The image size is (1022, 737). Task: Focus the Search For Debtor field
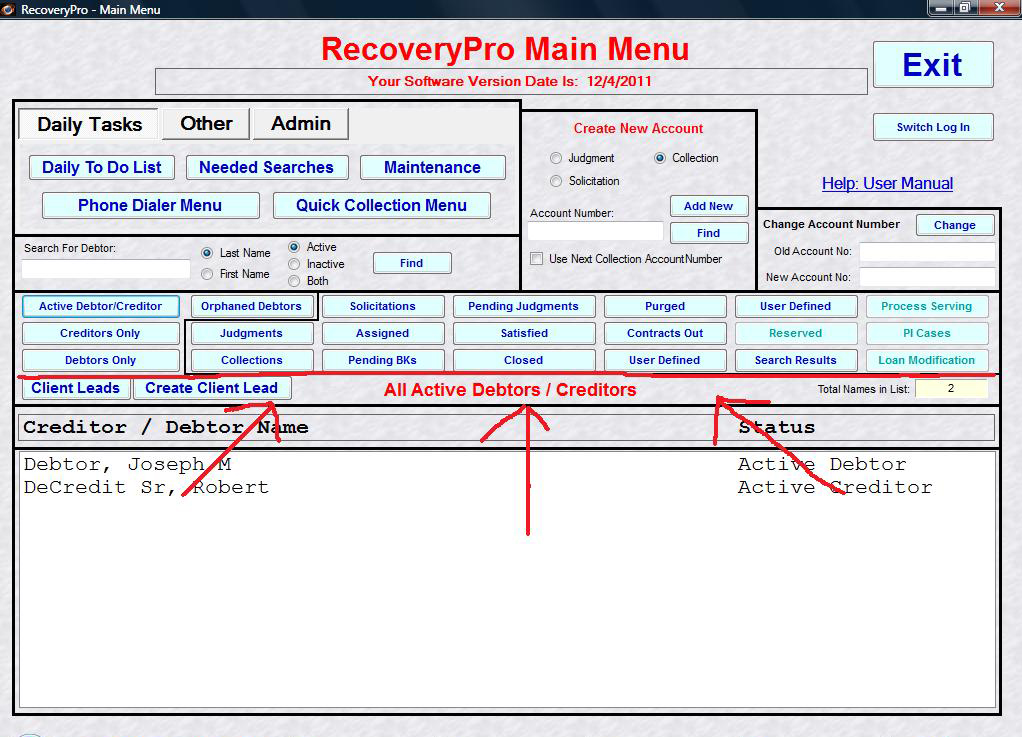pos(106,268)
